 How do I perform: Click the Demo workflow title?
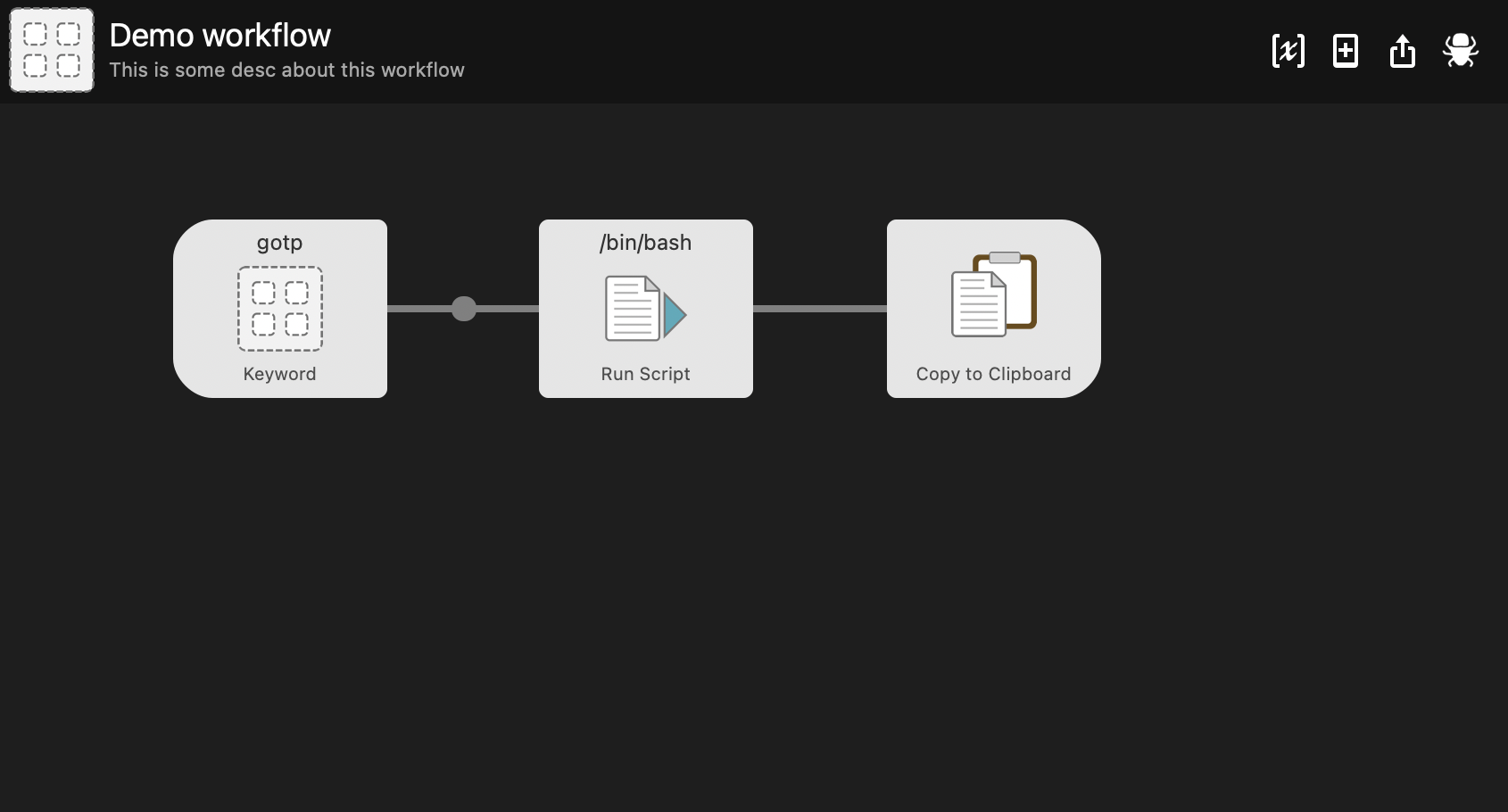point(220,36)
